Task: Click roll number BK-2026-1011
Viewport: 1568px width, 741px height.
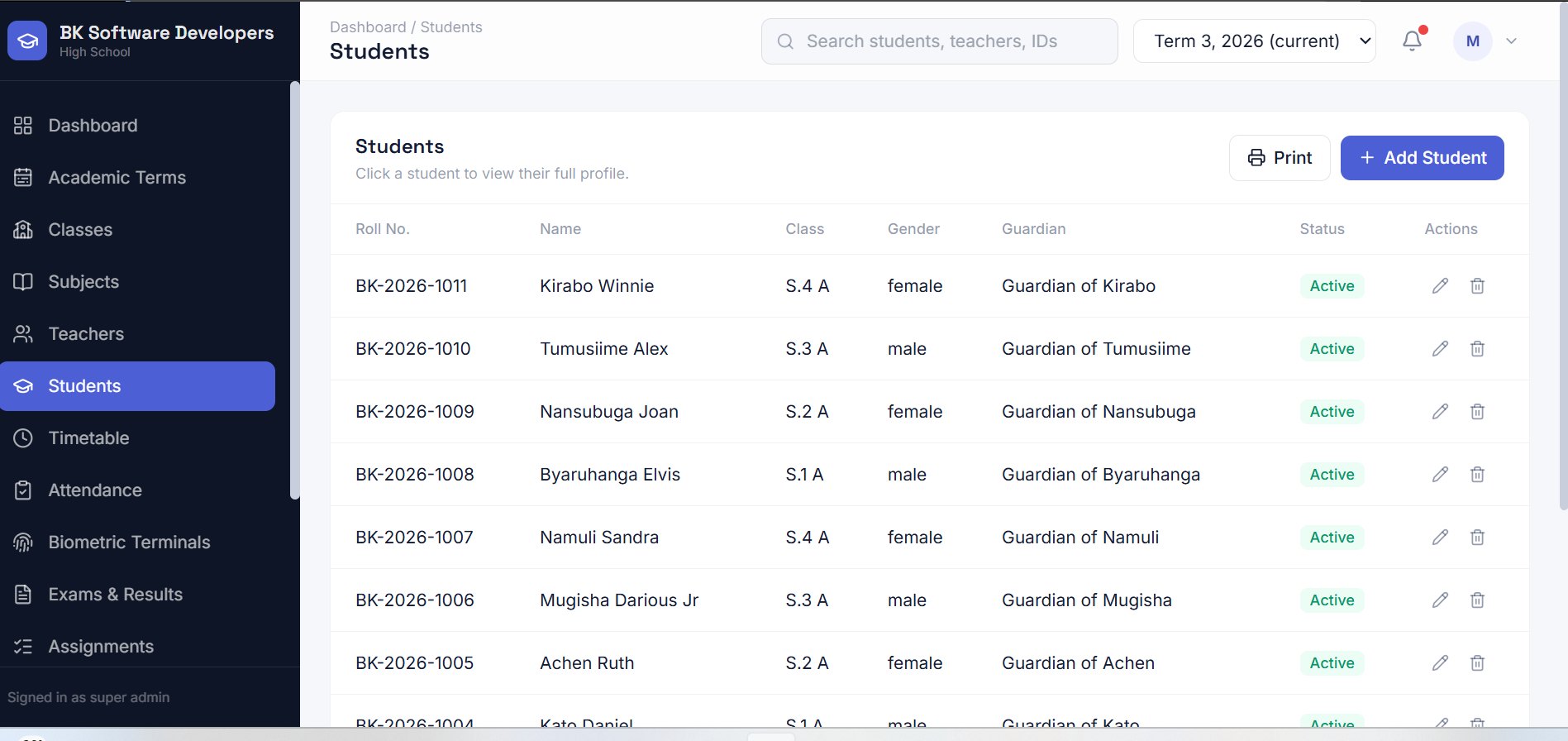Action: (x=412, y=286)
